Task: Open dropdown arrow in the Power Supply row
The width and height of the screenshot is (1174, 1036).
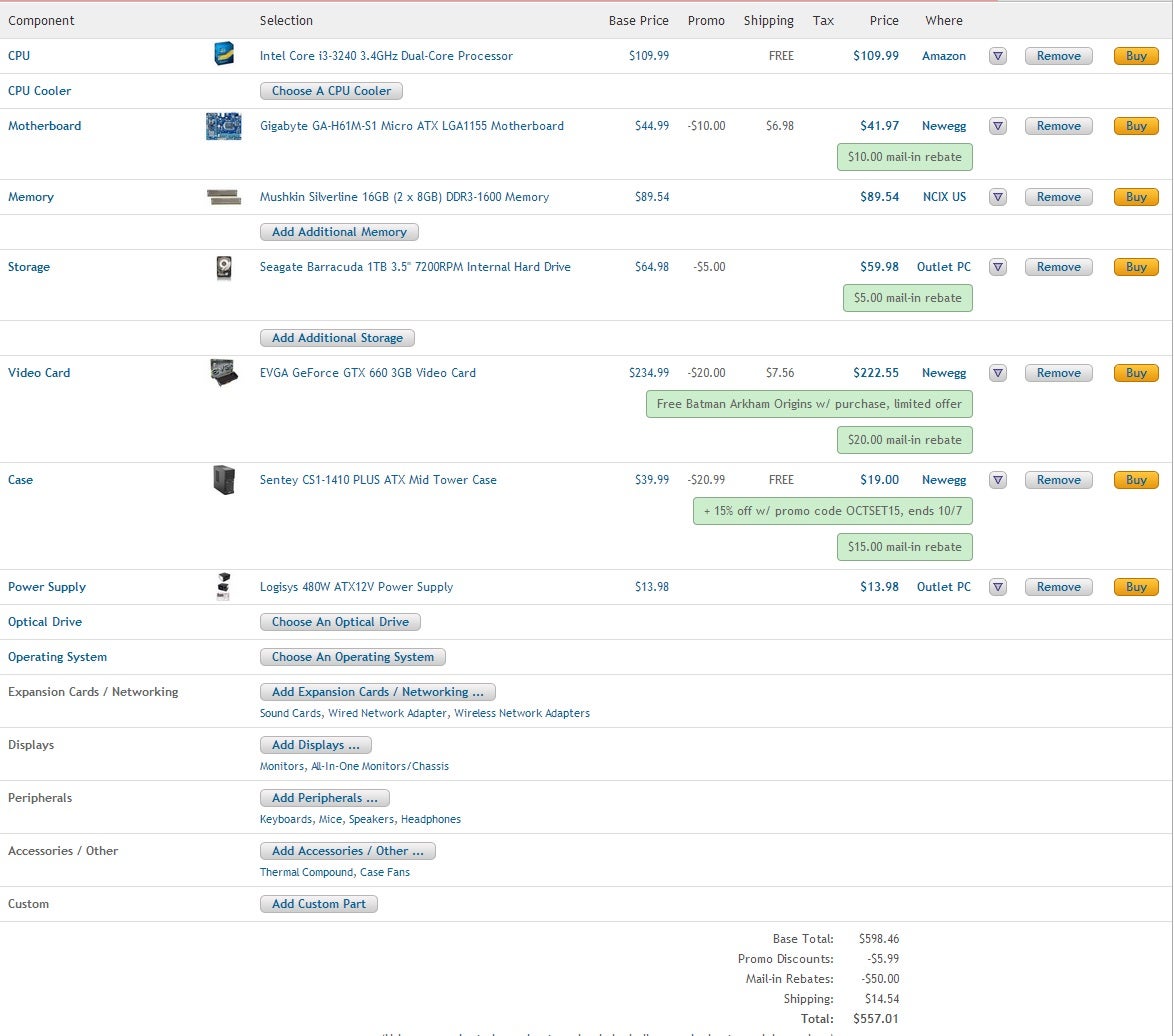Action: coord(997,587)
